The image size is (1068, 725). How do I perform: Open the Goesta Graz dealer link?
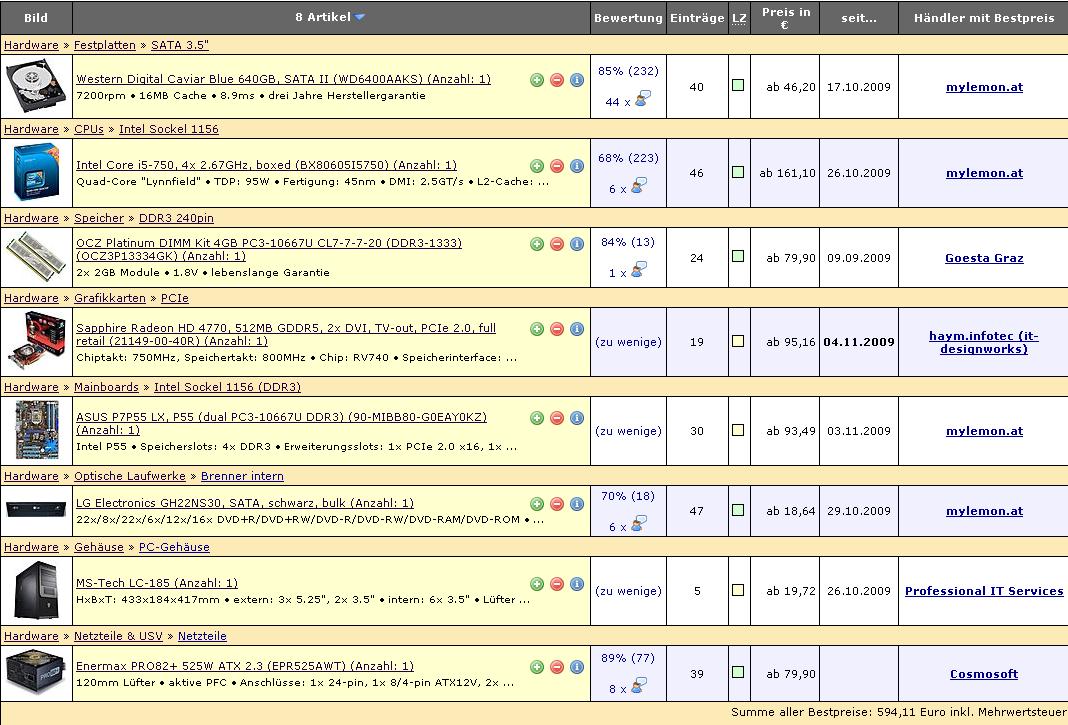(984, 258)
